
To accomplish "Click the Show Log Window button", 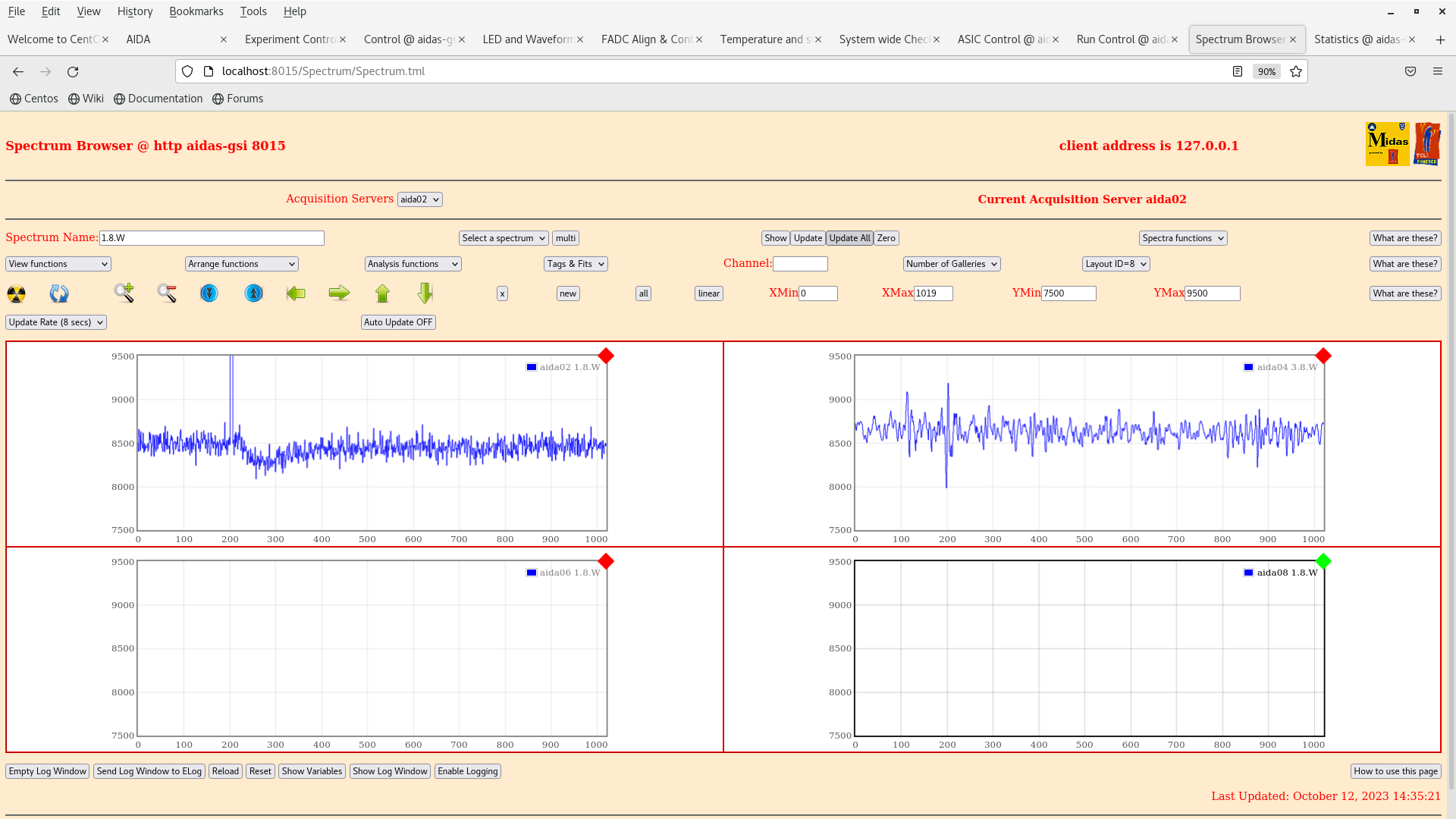I will pyautogui.click(x=390, y=771).
